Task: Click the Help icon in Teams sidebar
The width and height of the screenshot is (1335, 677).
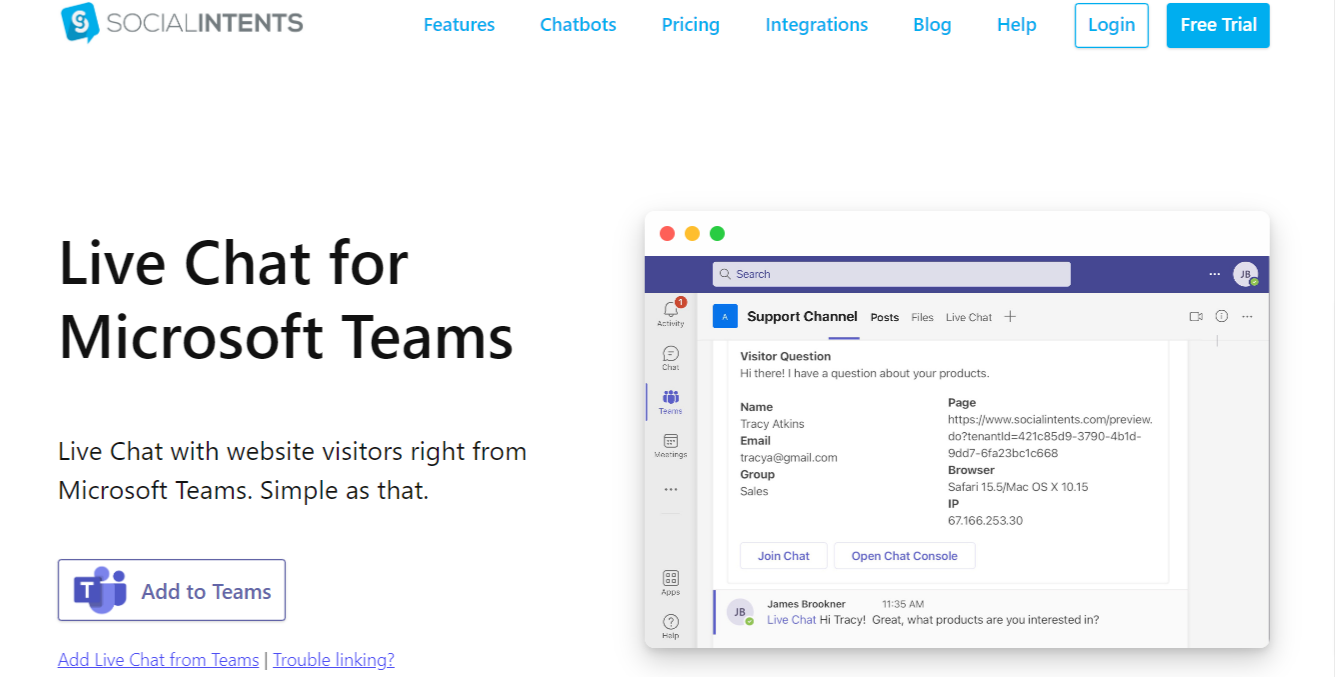Action: [x=670, y=622]
